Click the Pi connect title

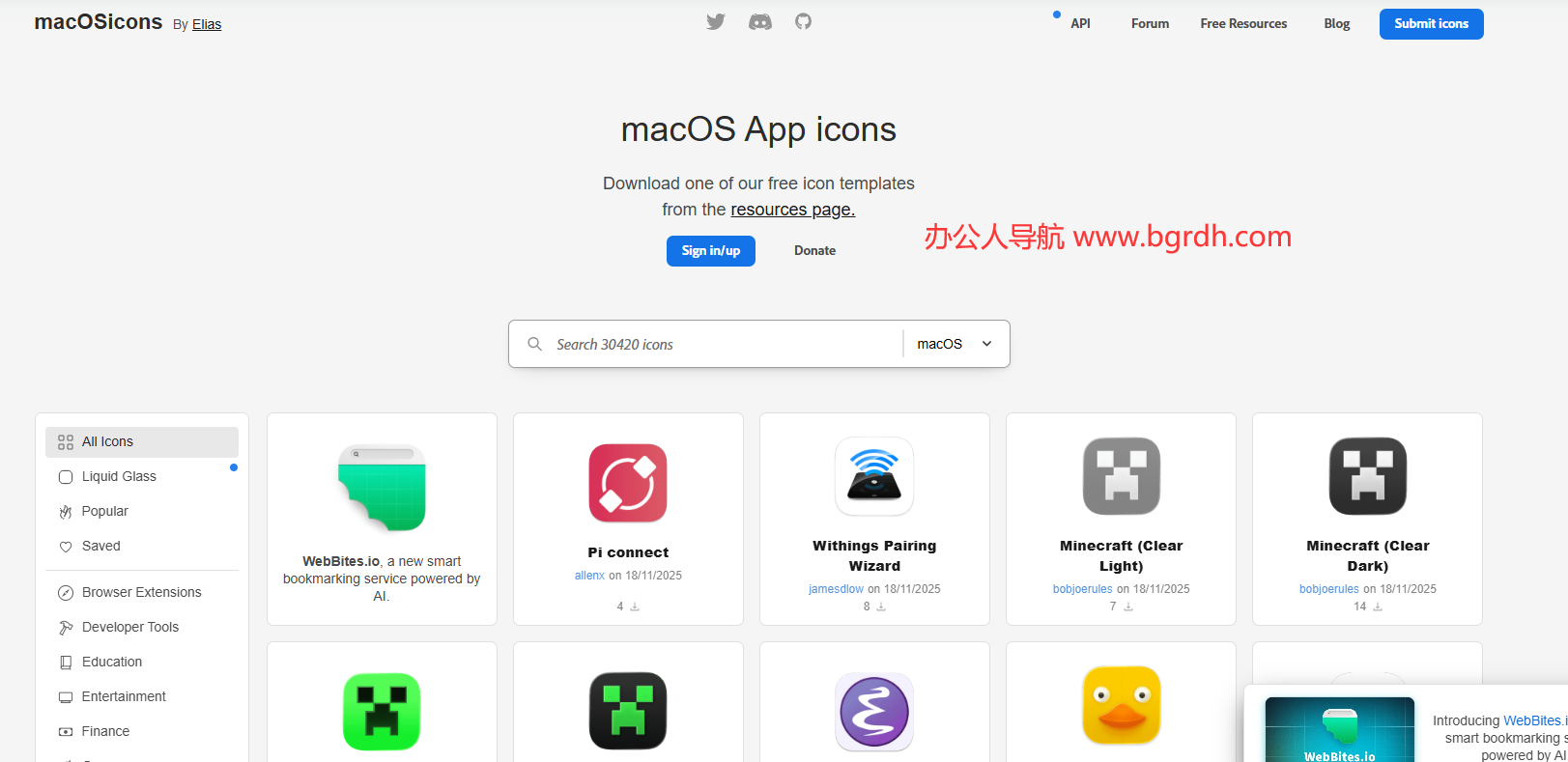click(x=628, y=552)
